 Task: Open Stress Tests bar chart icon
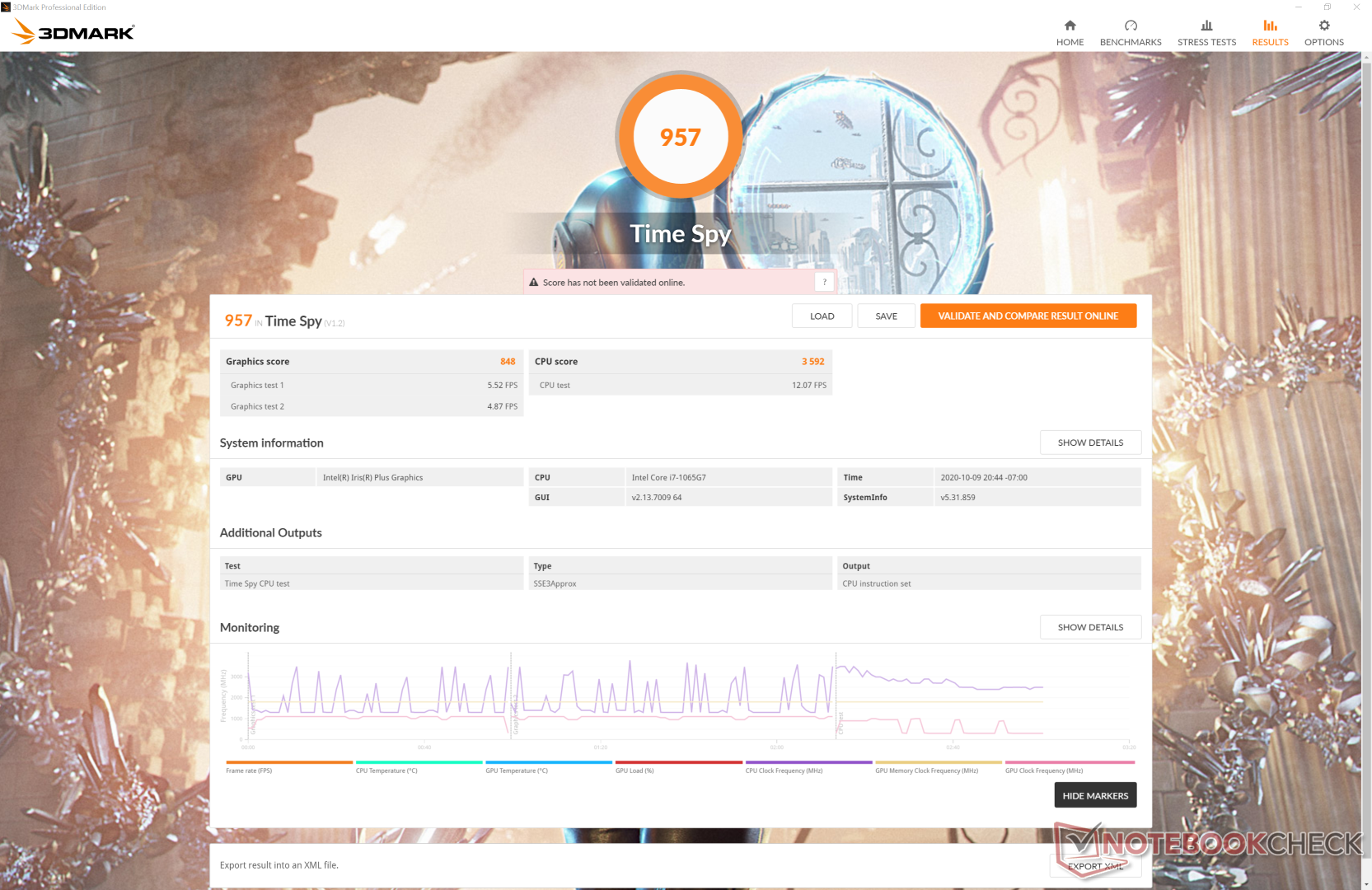(1206, 26)
